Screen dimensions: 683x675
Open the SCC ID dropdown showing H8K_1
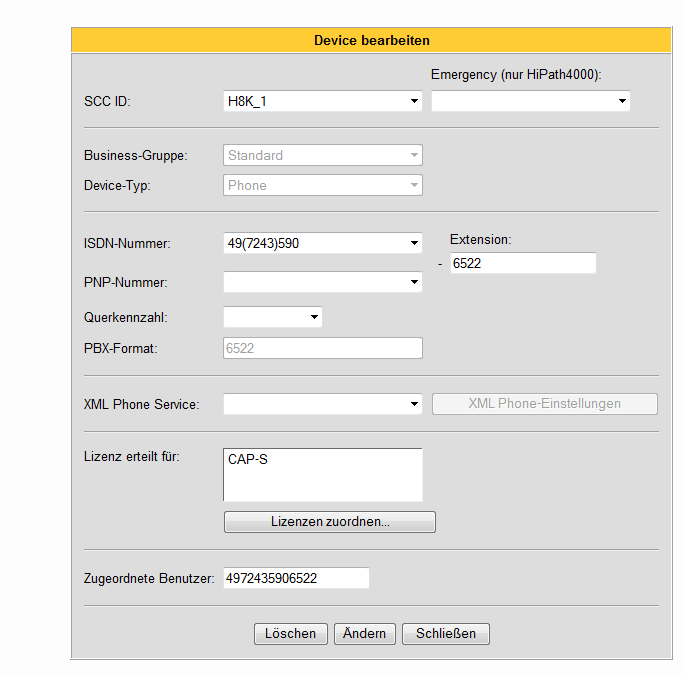[x=323, y=101]
